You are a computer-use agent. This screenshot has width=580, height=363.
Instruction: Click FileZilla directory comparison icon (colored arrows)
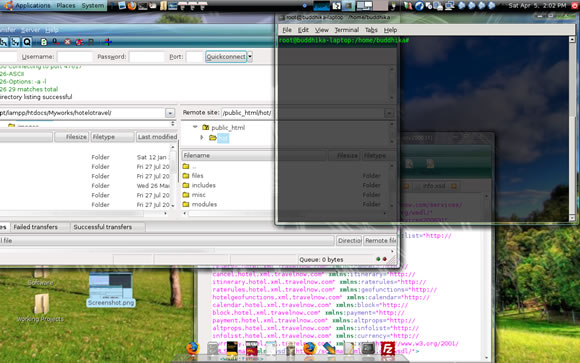tap(108, 42)
